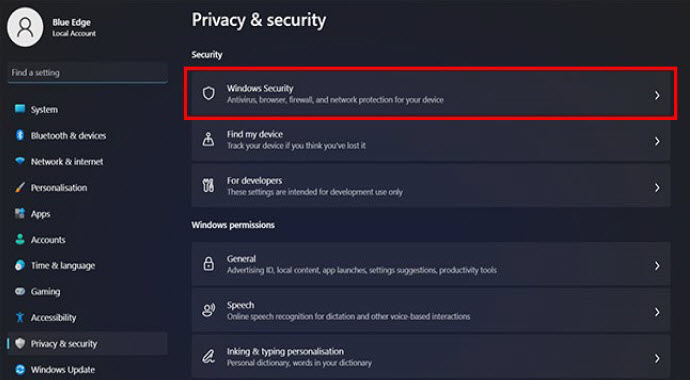The image size is (690, 380).
Task: Click the Find my device person-pin icon
Action: click(208, 139)
